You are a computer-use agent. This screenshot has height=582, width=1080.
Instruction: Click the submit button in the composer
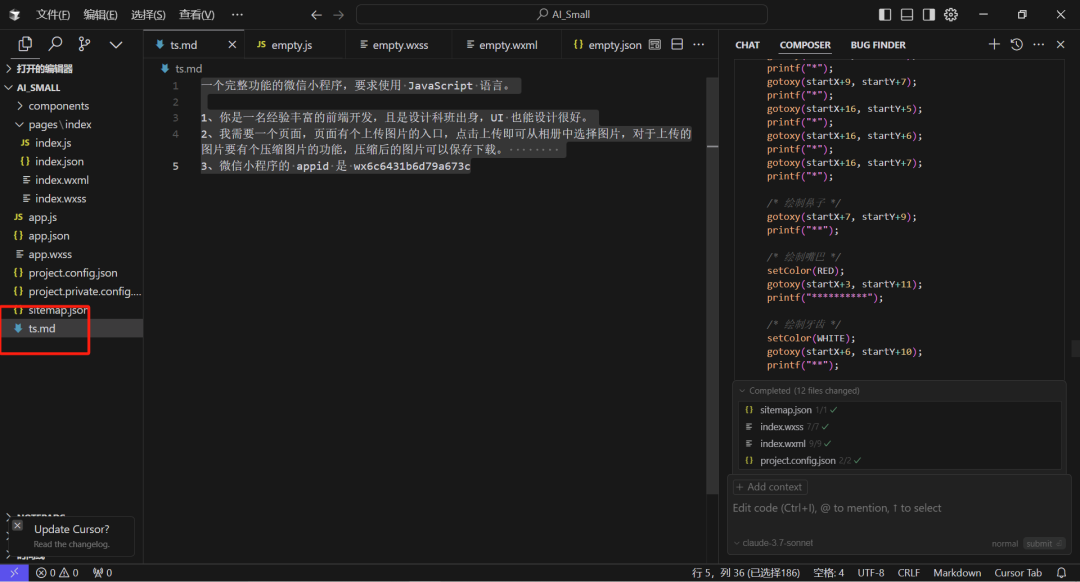1043,543
